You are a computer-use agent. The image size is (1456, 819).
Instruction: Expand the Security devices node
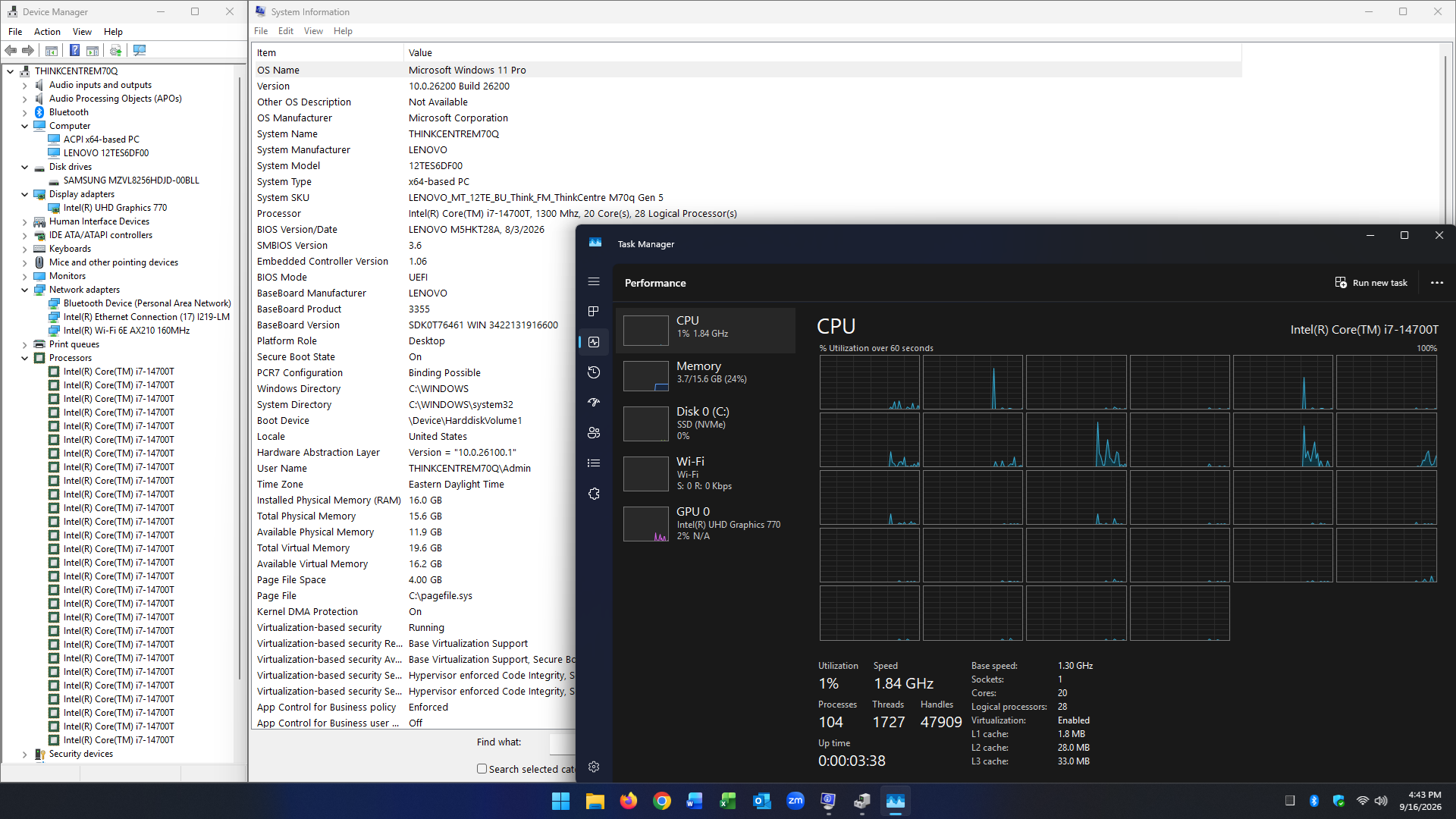click(24, 754)
